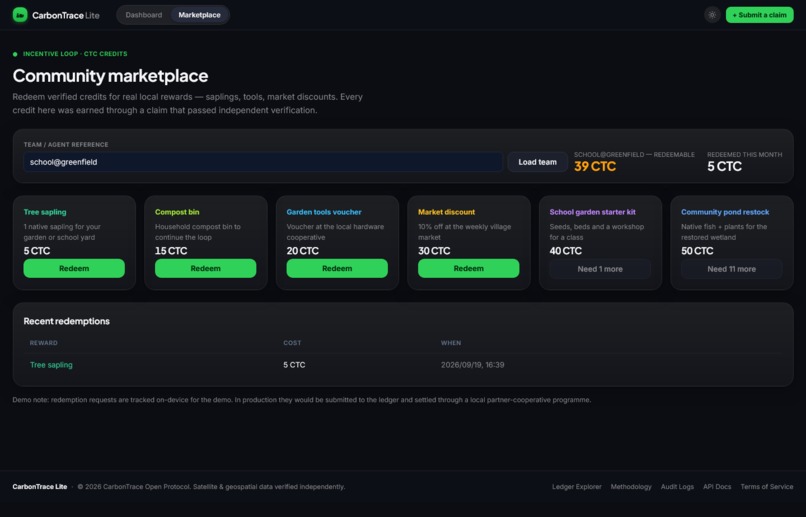Click the School garden starter kit title
806x517 pixels.
[x=592, y=212]
